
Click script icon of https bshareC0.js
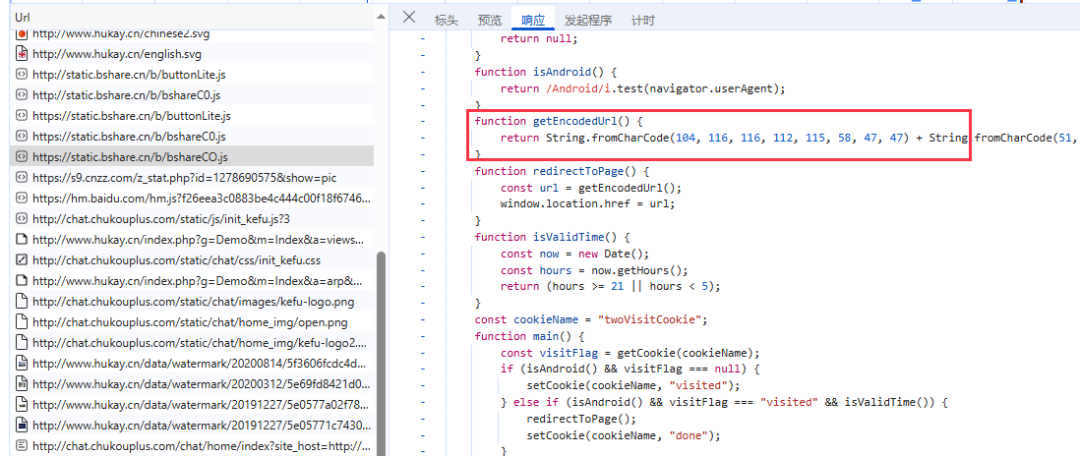21,136
